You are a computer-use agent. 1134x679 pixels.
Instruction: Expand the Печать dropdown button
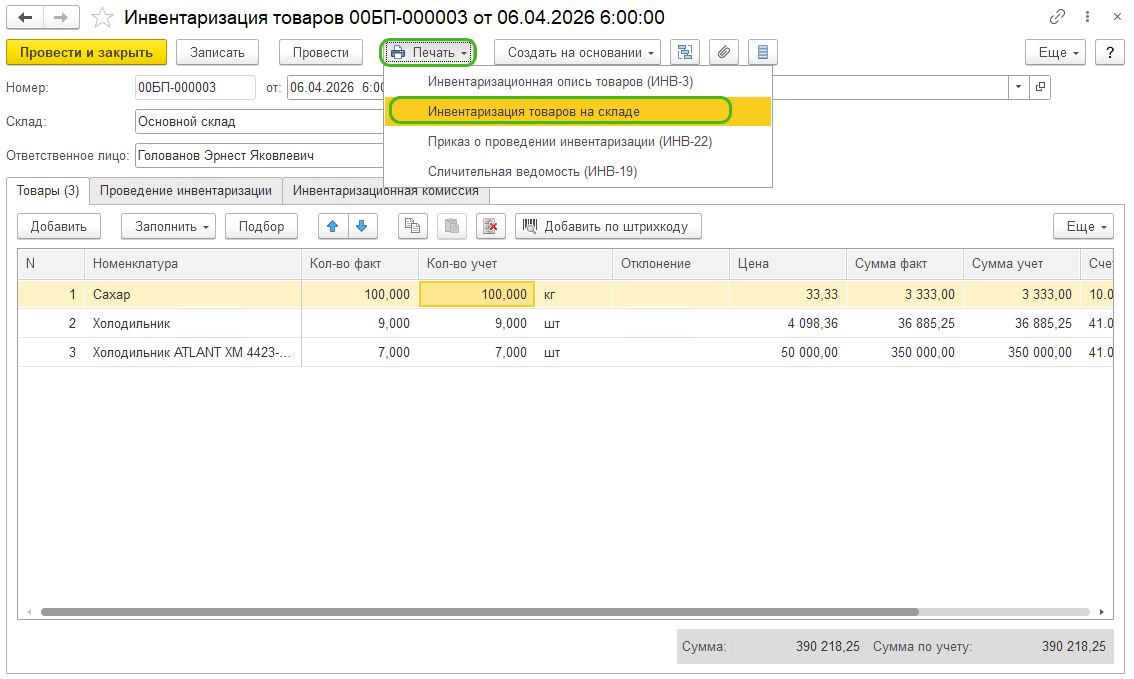pyautogui.click(x=428, y=52)
